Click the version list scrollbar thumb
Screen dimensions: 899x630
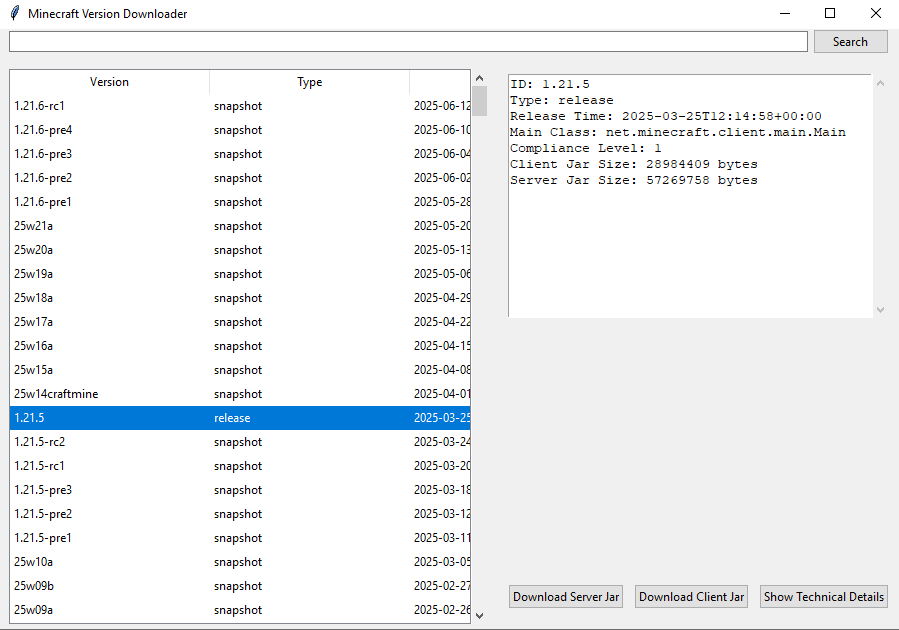tap(480, 101)
